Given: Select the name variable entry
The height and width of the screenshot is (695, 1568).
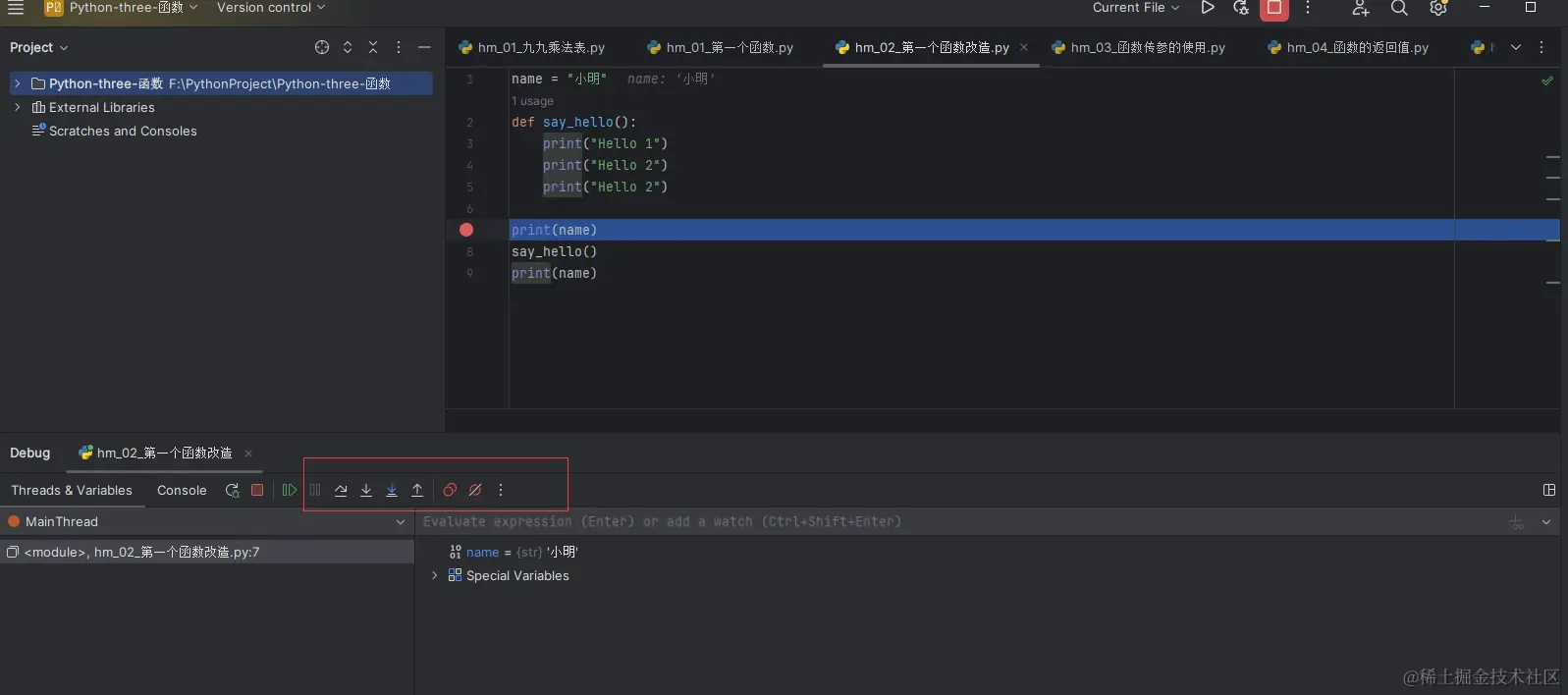Looking at the screenshot, I should [x=514, y=552].
